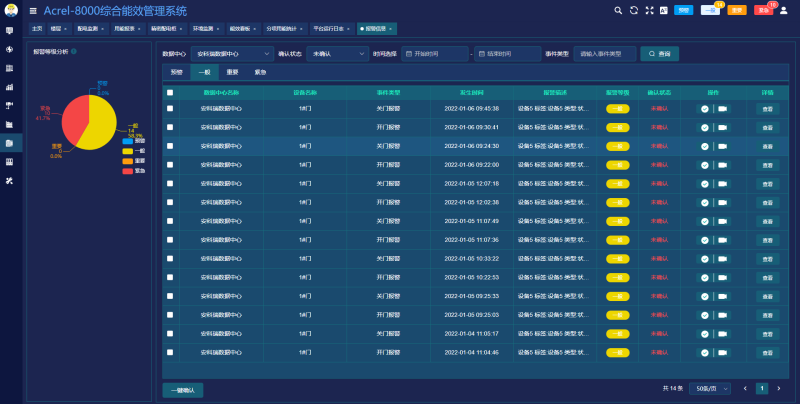Screen dimensions: 800x404
Task: Confirm the alarm at 2022-01-05 12:07:18
Action: (705, 184)
